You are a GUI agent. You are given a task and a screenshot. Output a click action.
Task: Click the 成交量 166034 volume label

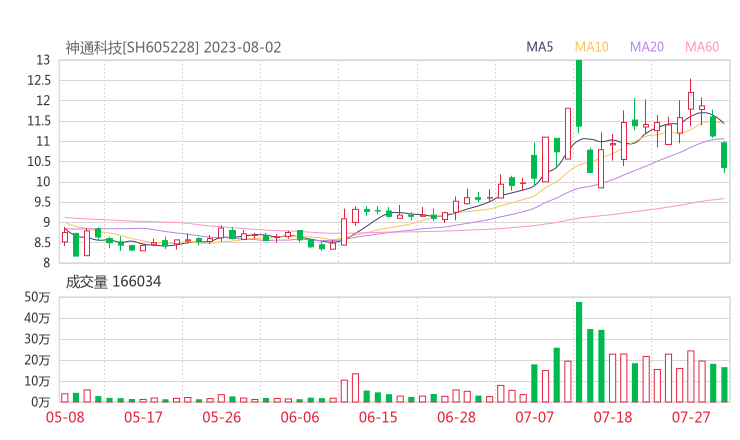(x=113, y=282)
